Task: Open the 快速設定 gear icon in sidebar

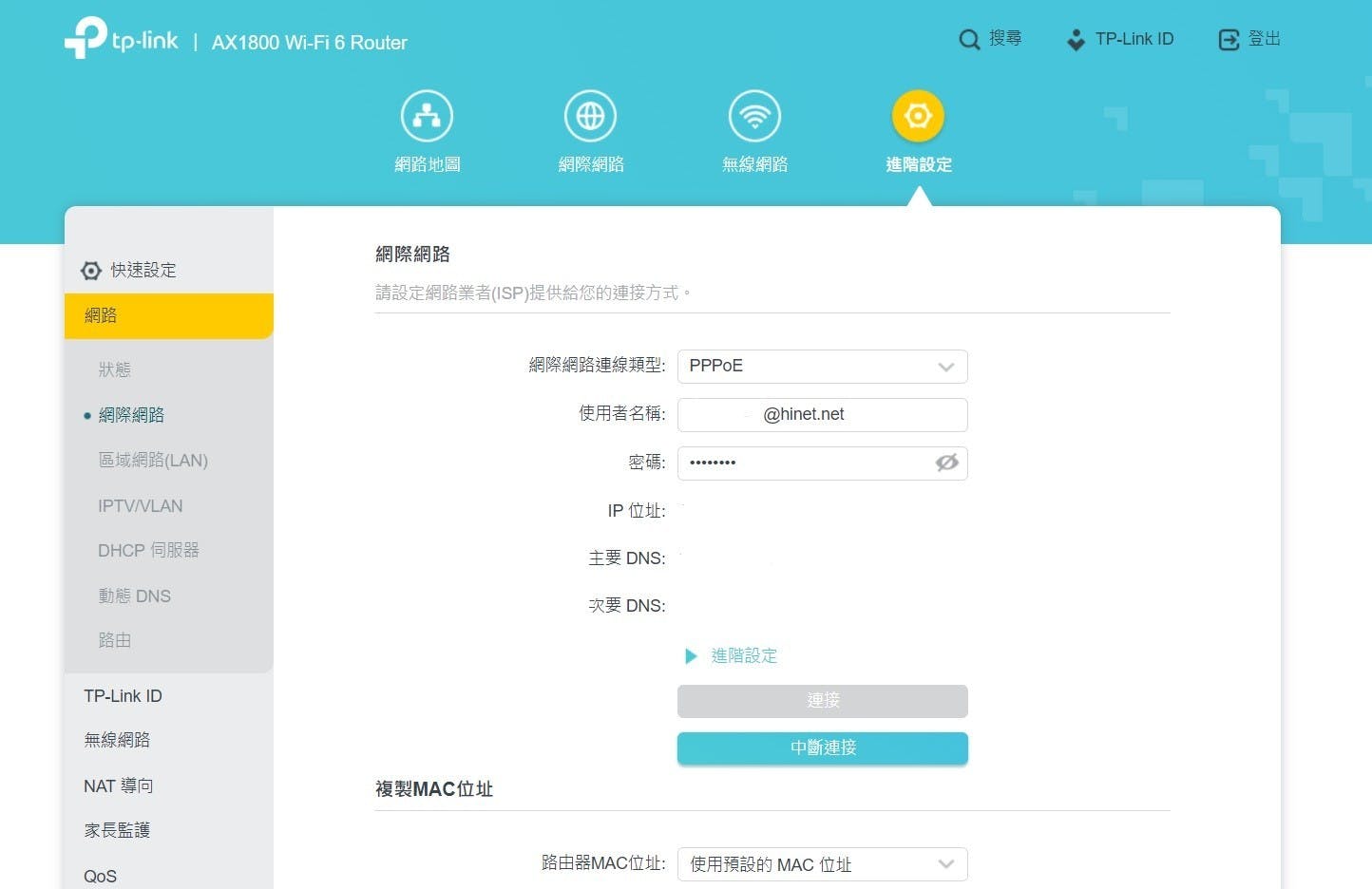Action: tap(91, 271)
